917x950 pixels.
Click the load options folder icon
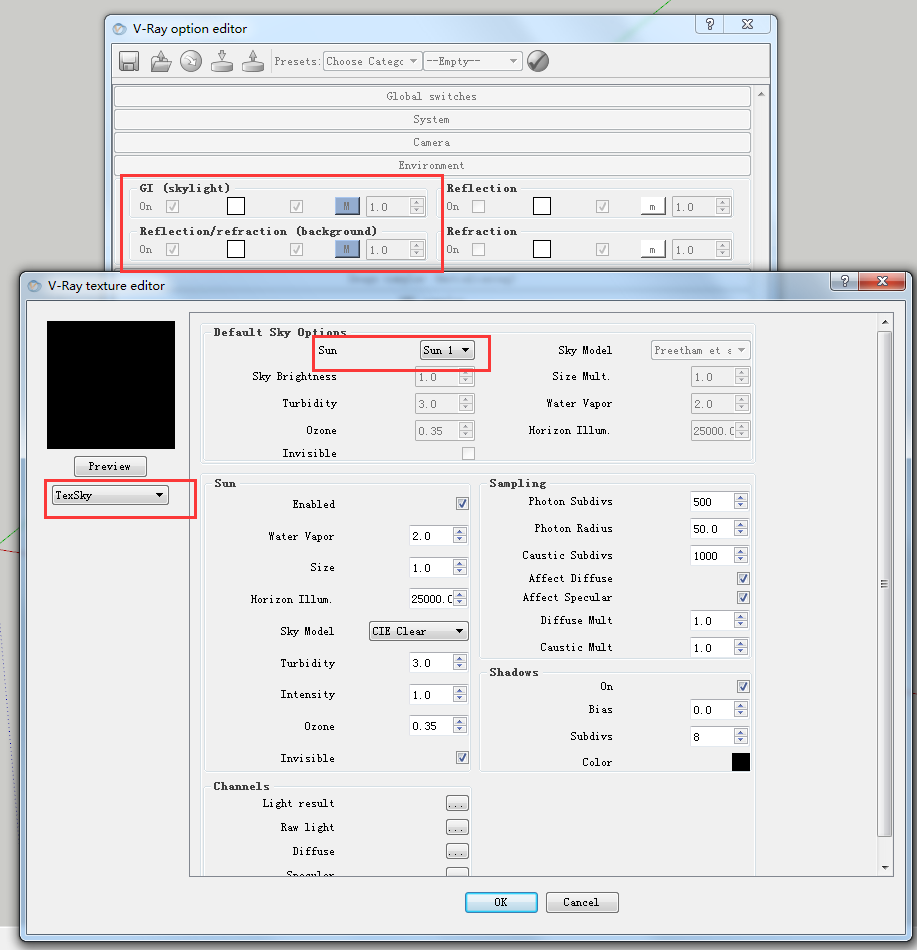tap(161, 61)
